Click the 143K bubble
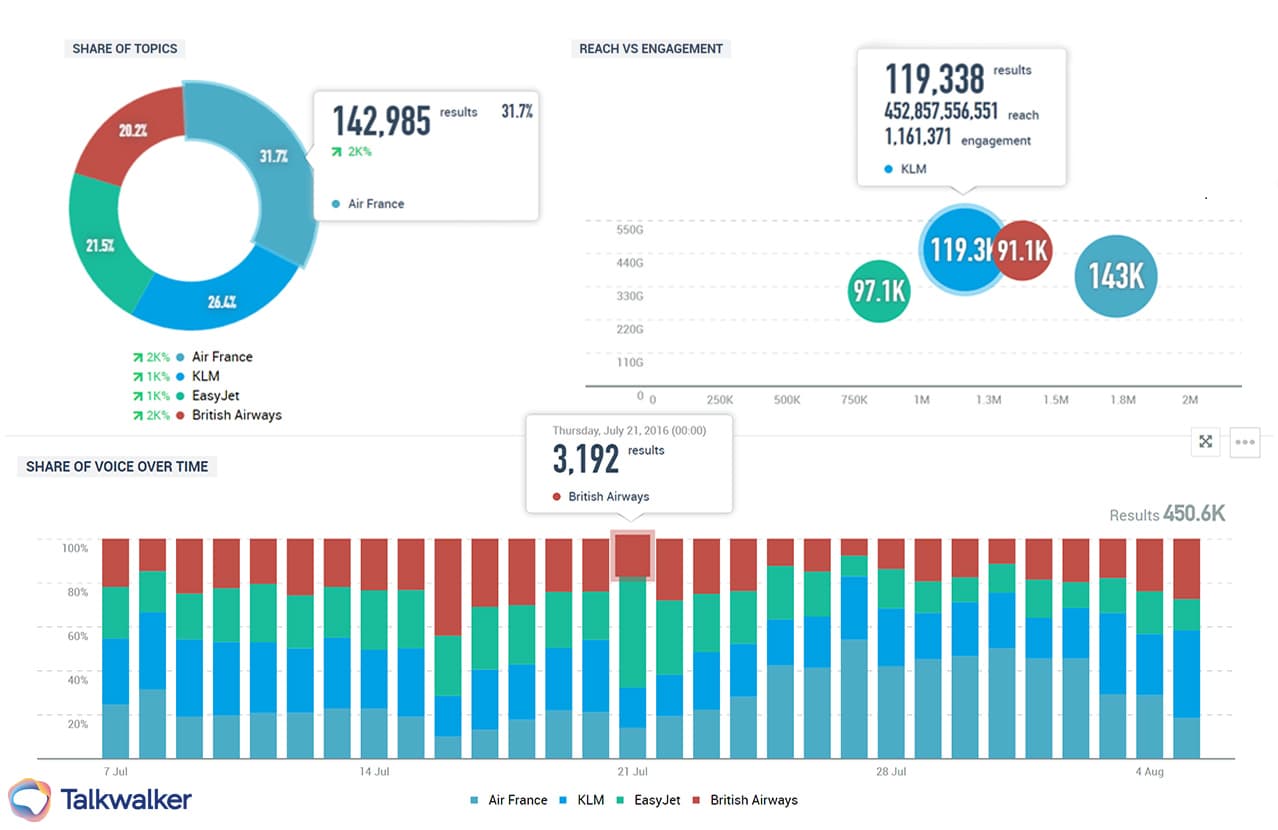The image size is (1278, 830). (1115, 277)
